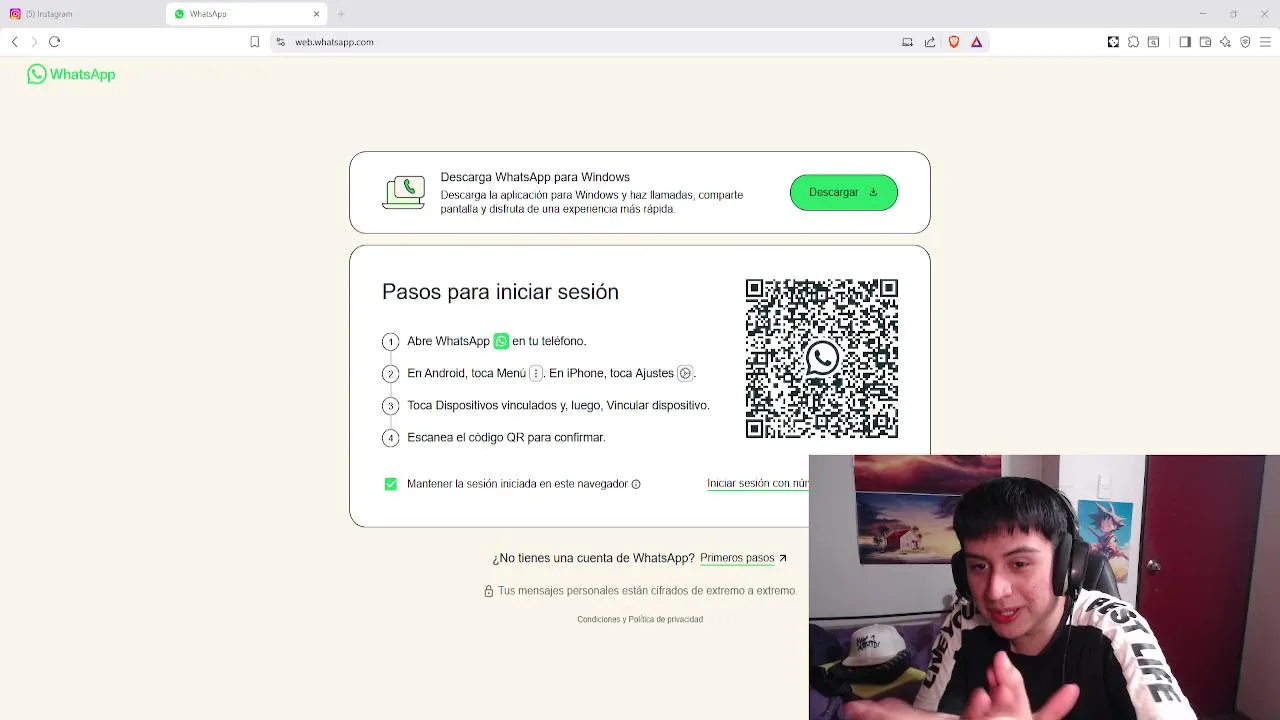Image resolution: width=1280 pixels, height=720 pixels.
Task: Click Descargar button for WhatsApp Windows
Action: pos(844,192)
